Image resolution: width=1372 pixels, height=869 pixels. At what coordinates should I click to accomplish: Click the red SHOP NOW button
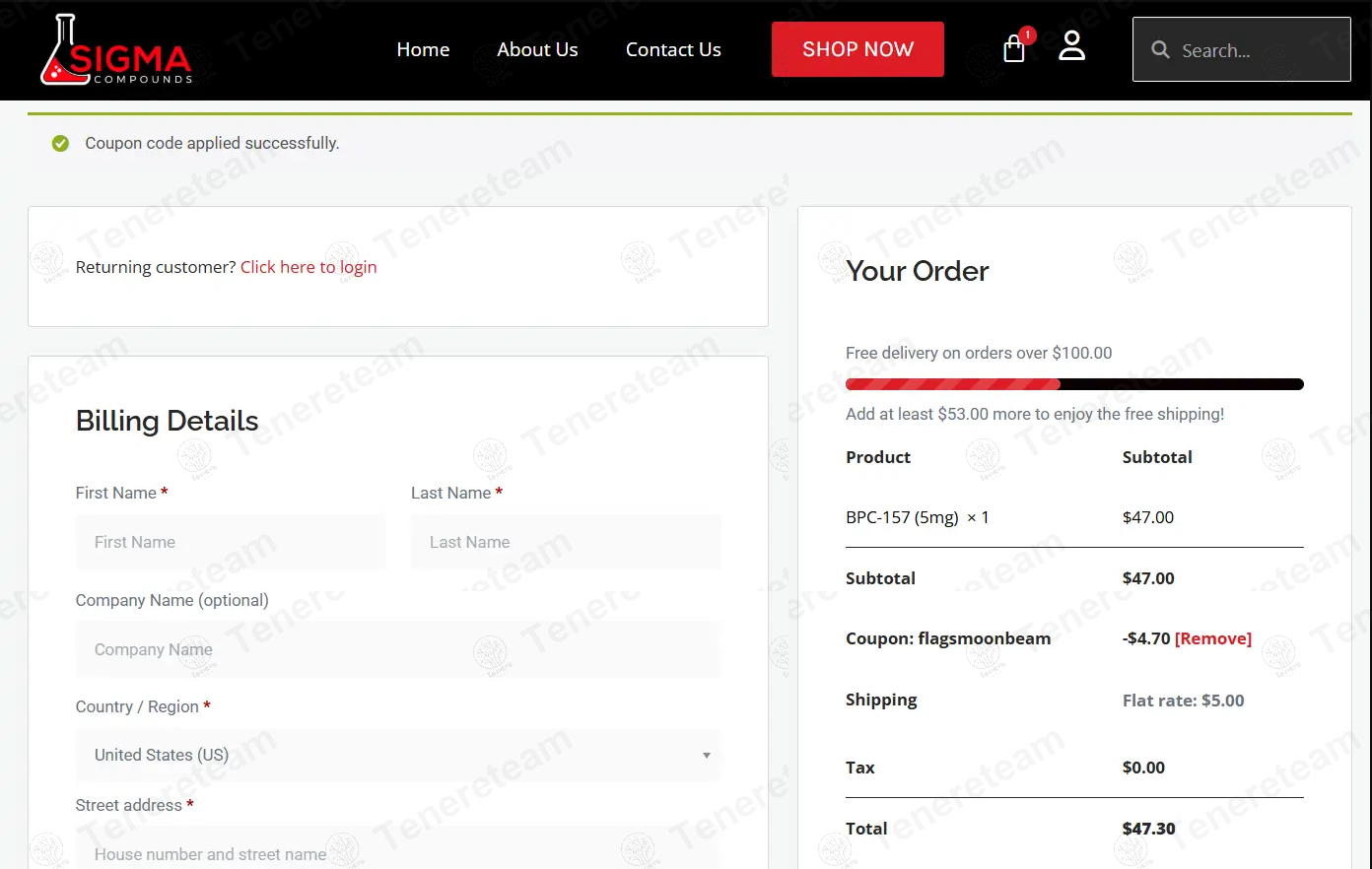click(857, 49)
